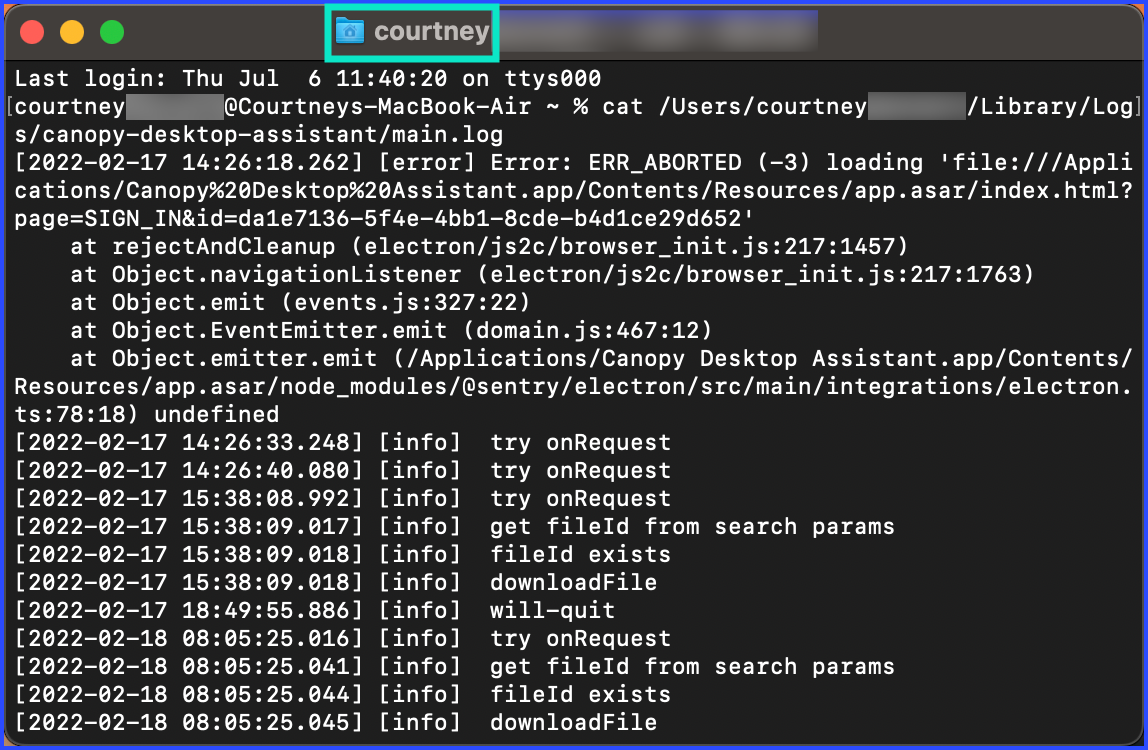This screenshot has width=1148, height=750.
Task: Click the 'will-quit' log entry
Action: point(552,610)
